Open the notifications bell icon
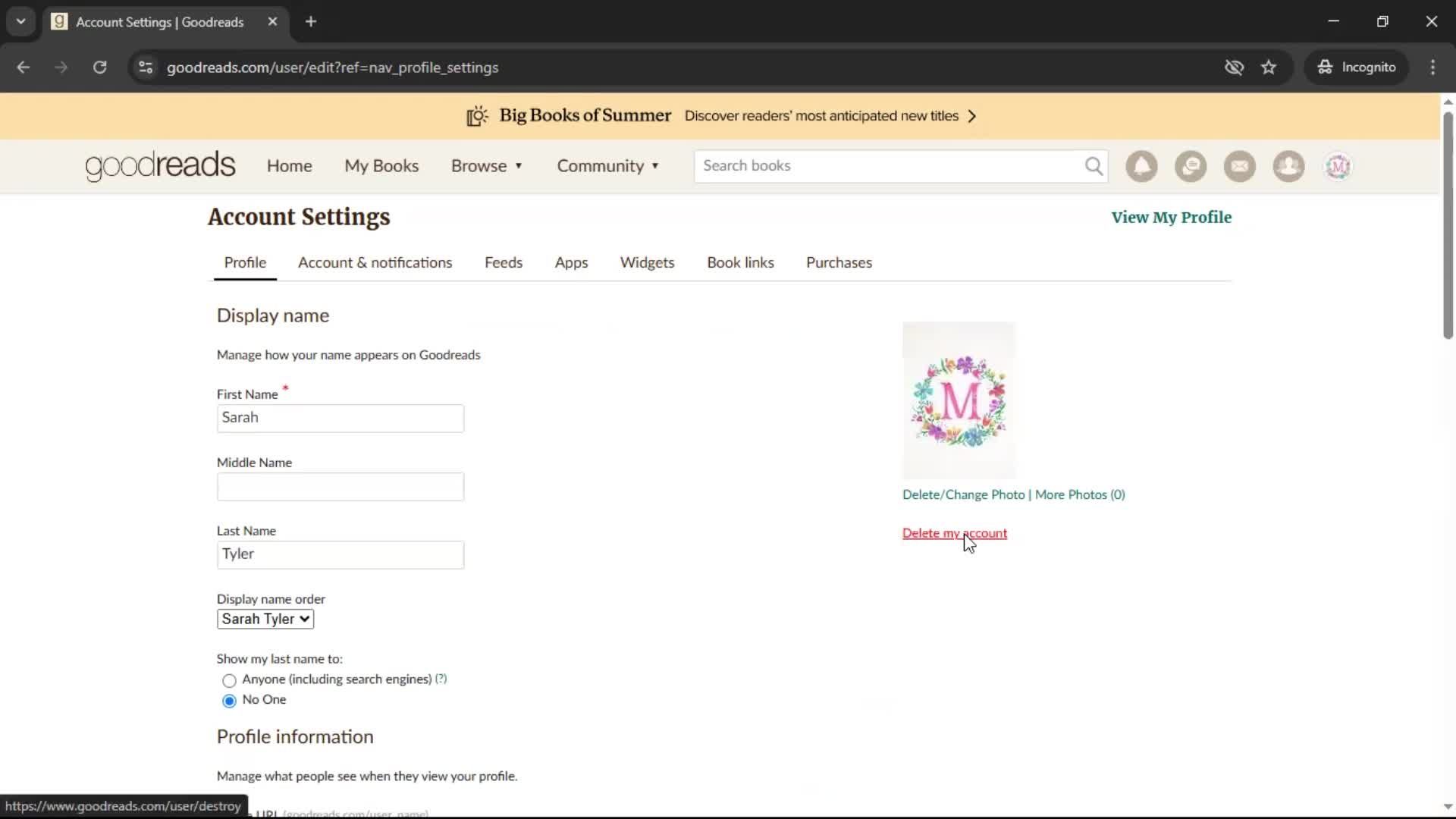 (1141, 166)
